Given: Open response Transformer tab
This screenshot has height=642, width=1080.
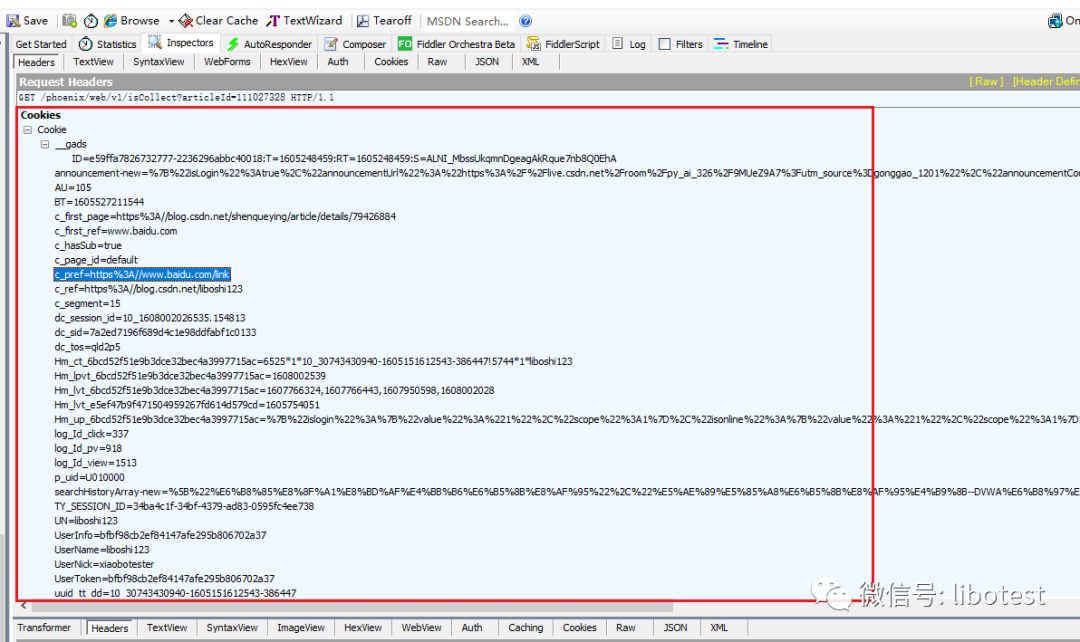Looking at the screenshot, I should [44, 628].
